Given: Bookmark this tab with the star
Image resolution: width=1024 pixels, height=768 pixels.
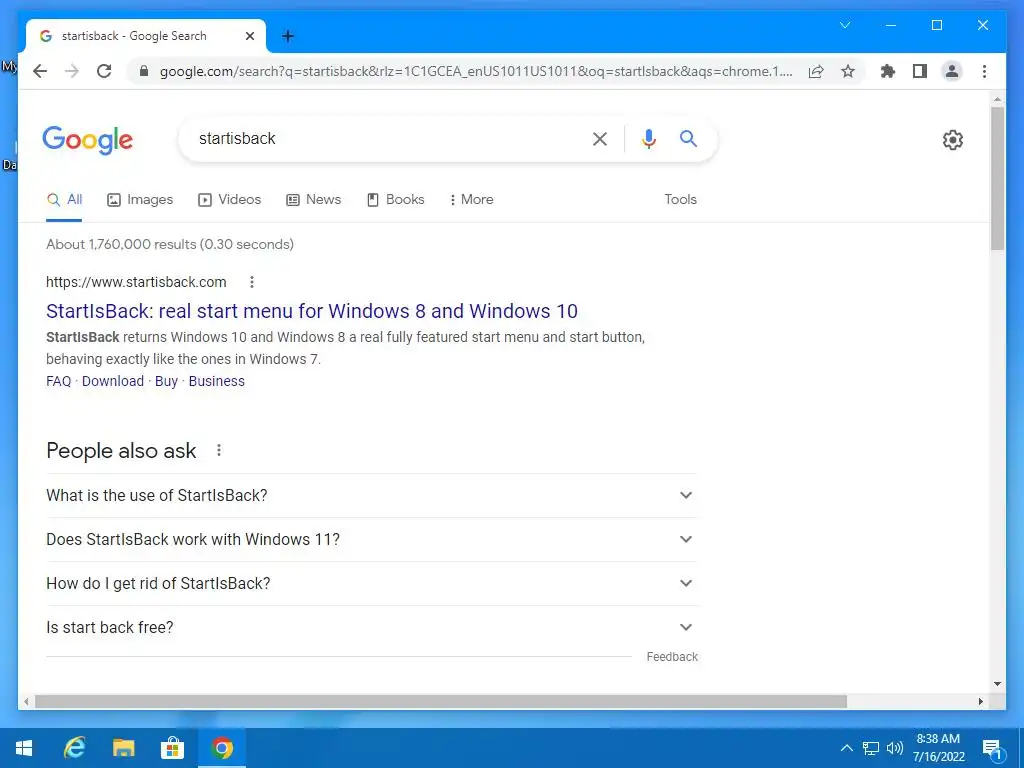Looking at the screenshot, I should click(848, 71).
